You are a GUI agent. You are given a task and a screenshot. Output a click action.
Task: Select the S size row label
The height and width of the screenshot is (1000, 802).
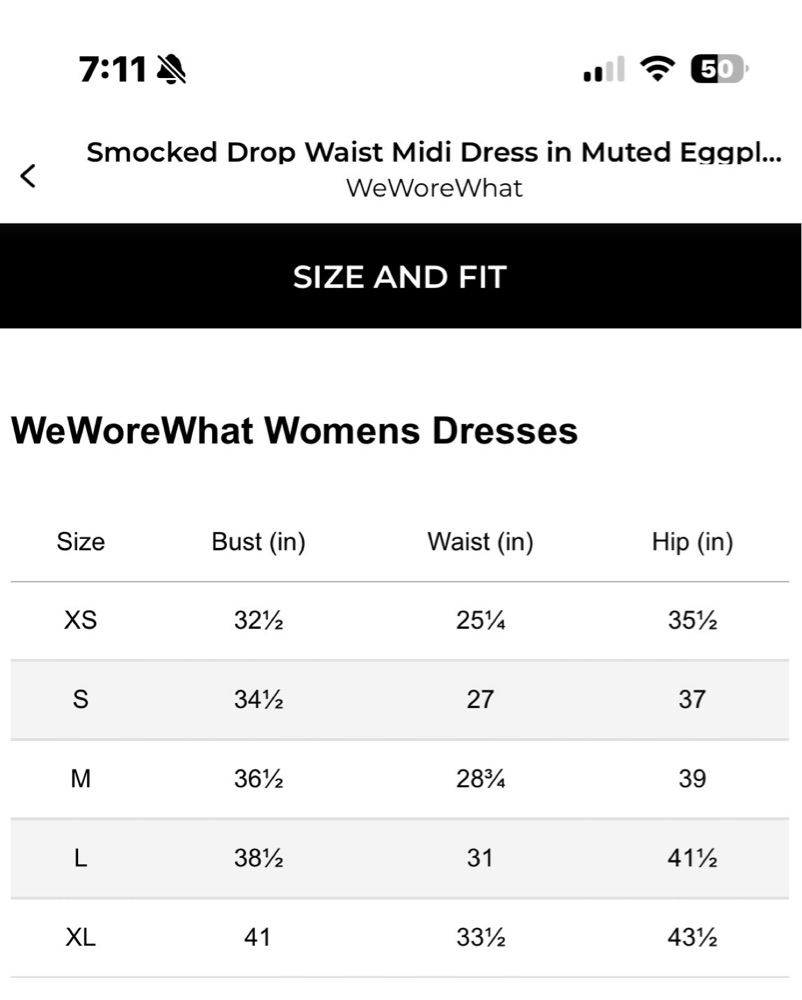tap(80, 700)
